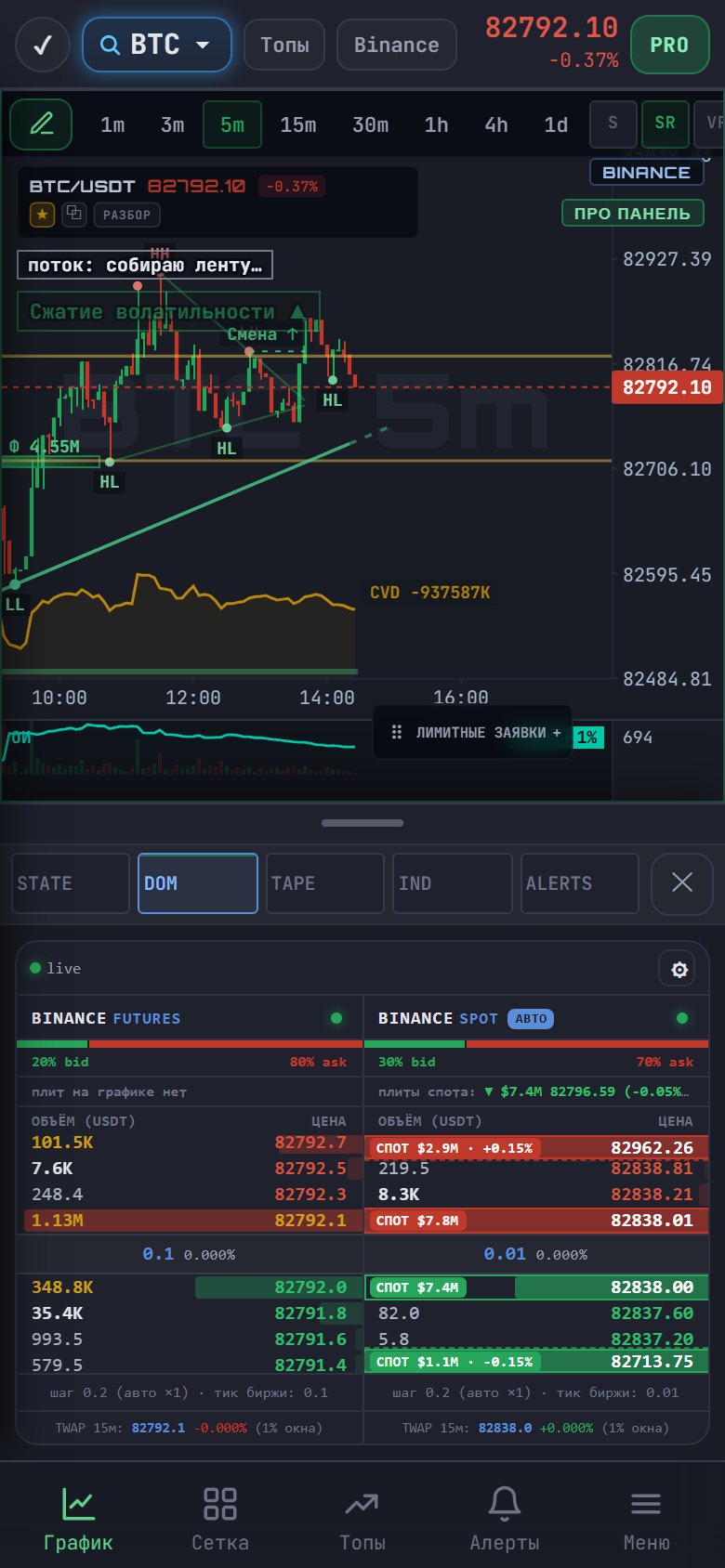Click futures TWAP 15м value 82792.1
725x1568 pixels.
tap(158, 1428)
